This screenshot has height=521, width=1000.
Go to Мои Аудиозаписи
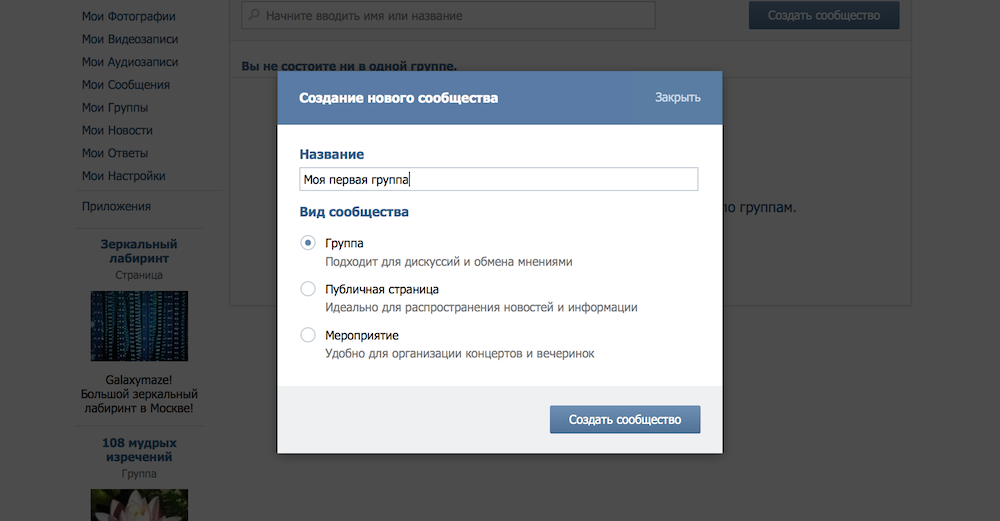pyautogui.click(x=128, y=62)
